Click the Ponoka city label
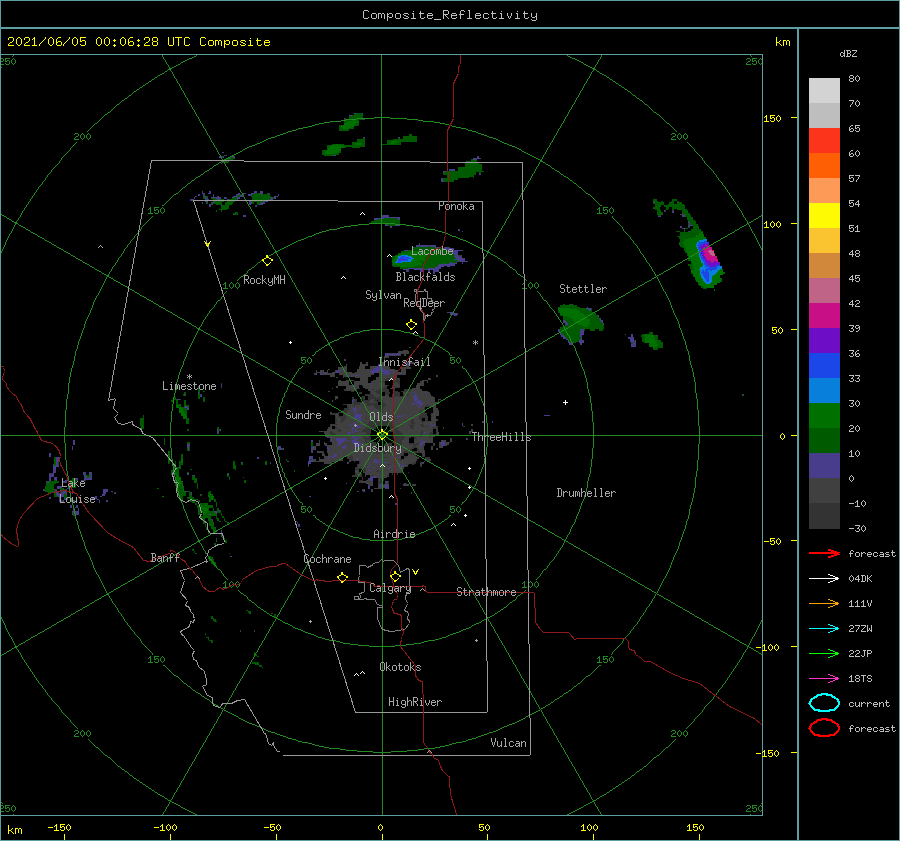Viewport: 900px width, 841px height. (456, 206)
